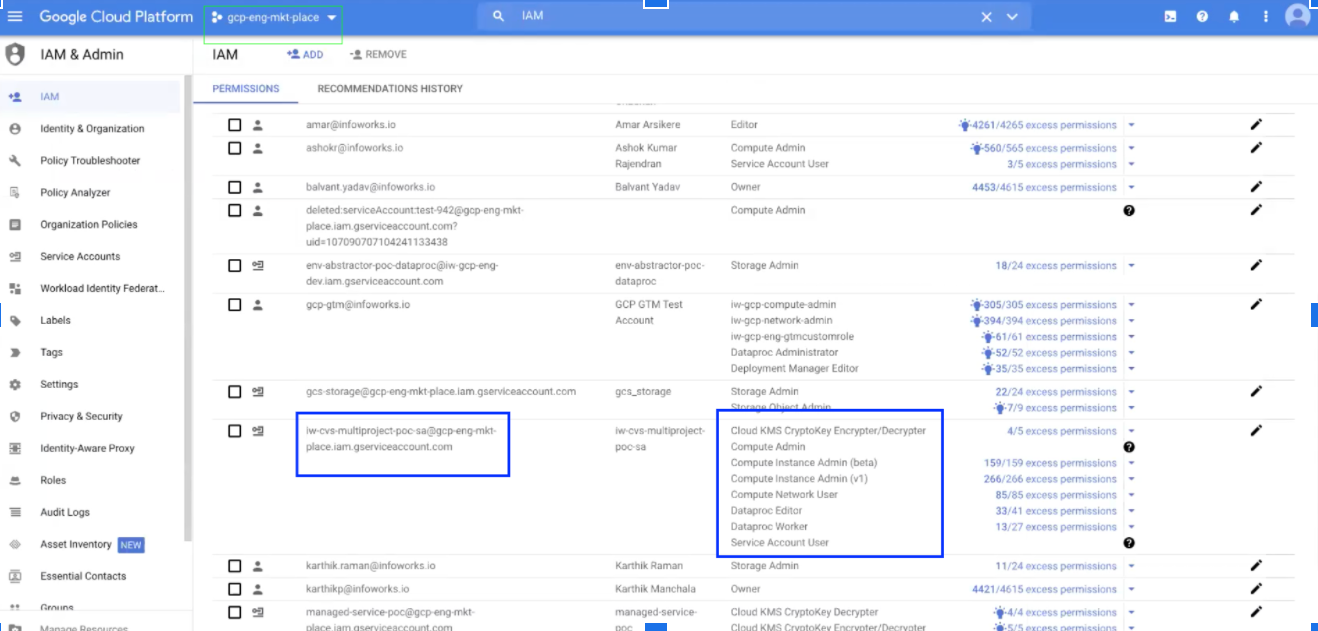This screenshot has height=631, width=1318.
Task: Select checkbox for iw-cvs-multiproject-poc-sa
Action: click(234, 431)
